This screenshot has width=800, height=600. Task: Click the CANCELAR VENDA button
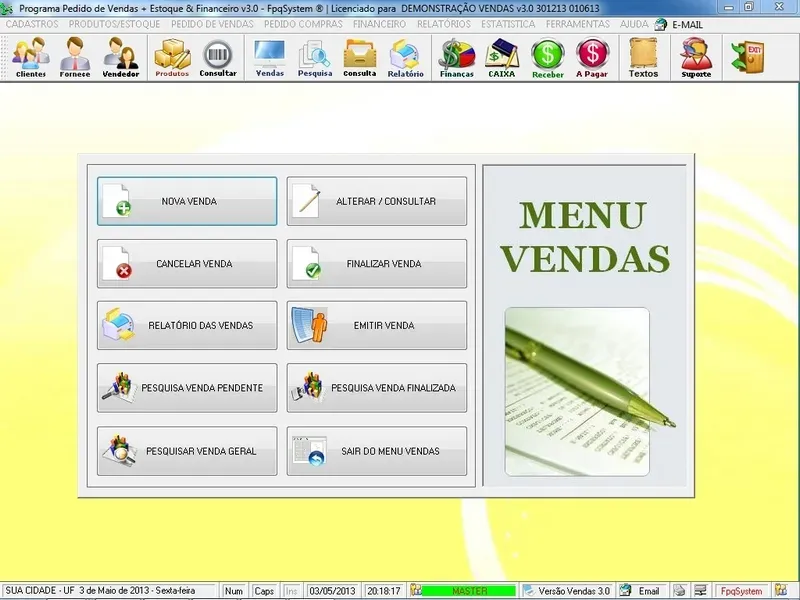[187, 264]
